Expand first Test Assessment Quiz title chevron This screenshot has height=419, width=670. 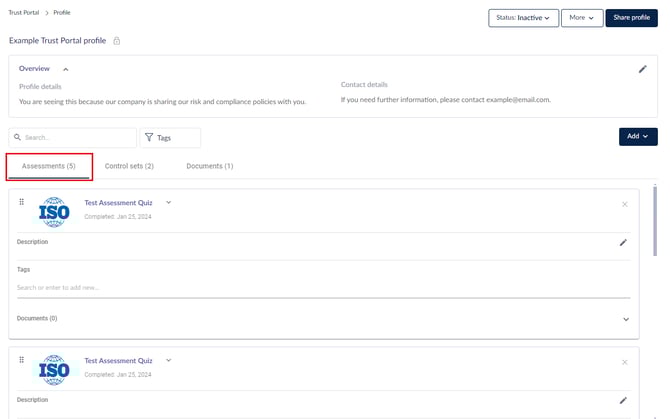point(169,203)
